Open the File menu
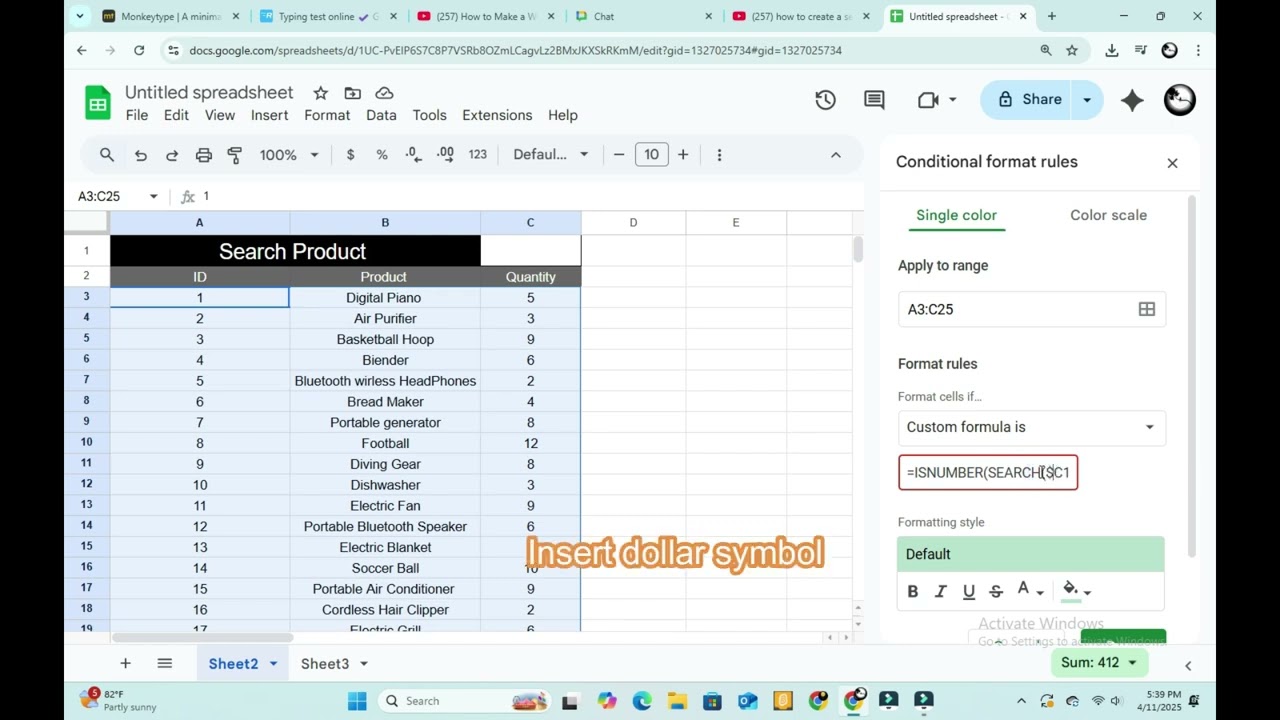The image size is (1280, 720). 137,115
